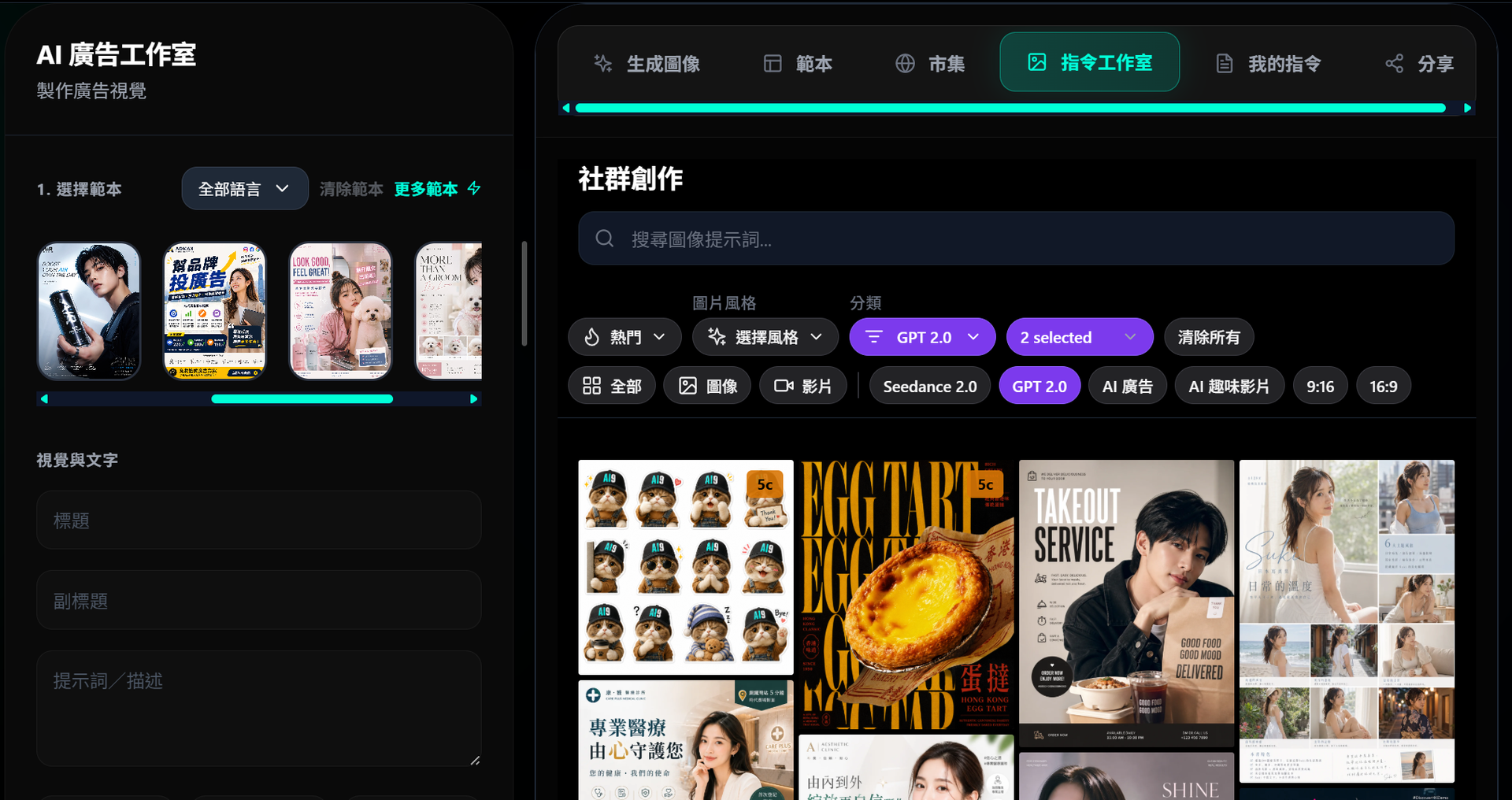The width and height of the screenshot is (1512, 800).
Task: Open the 2 selected dropdown
Action: pyautogui.click(x=1080, y=337)
